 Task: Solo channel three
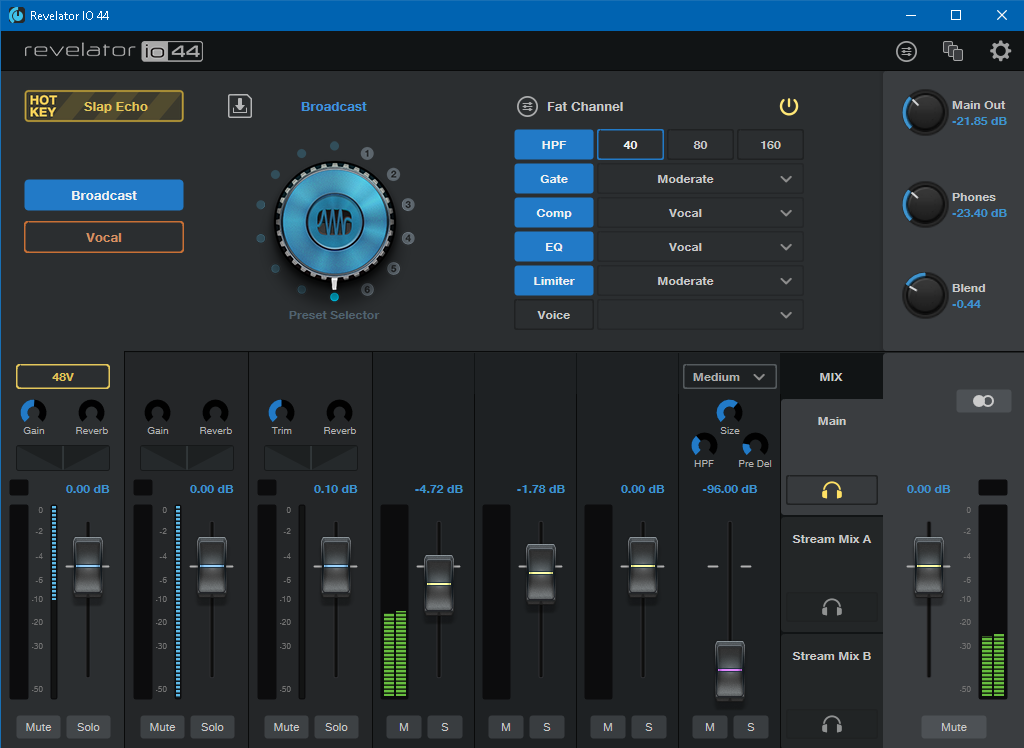pos(336,726)
